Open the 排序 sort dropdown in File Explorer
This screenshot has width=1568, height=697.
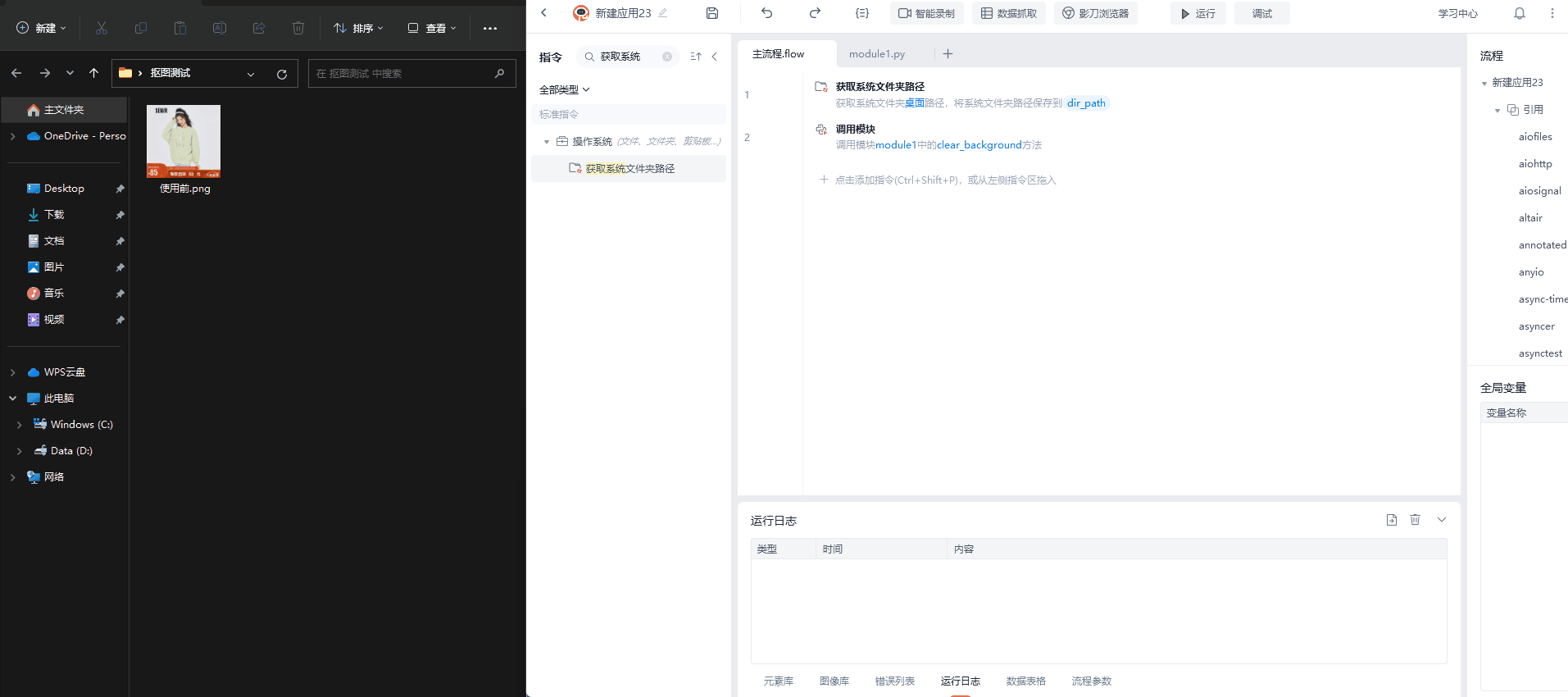coord(358,28)
